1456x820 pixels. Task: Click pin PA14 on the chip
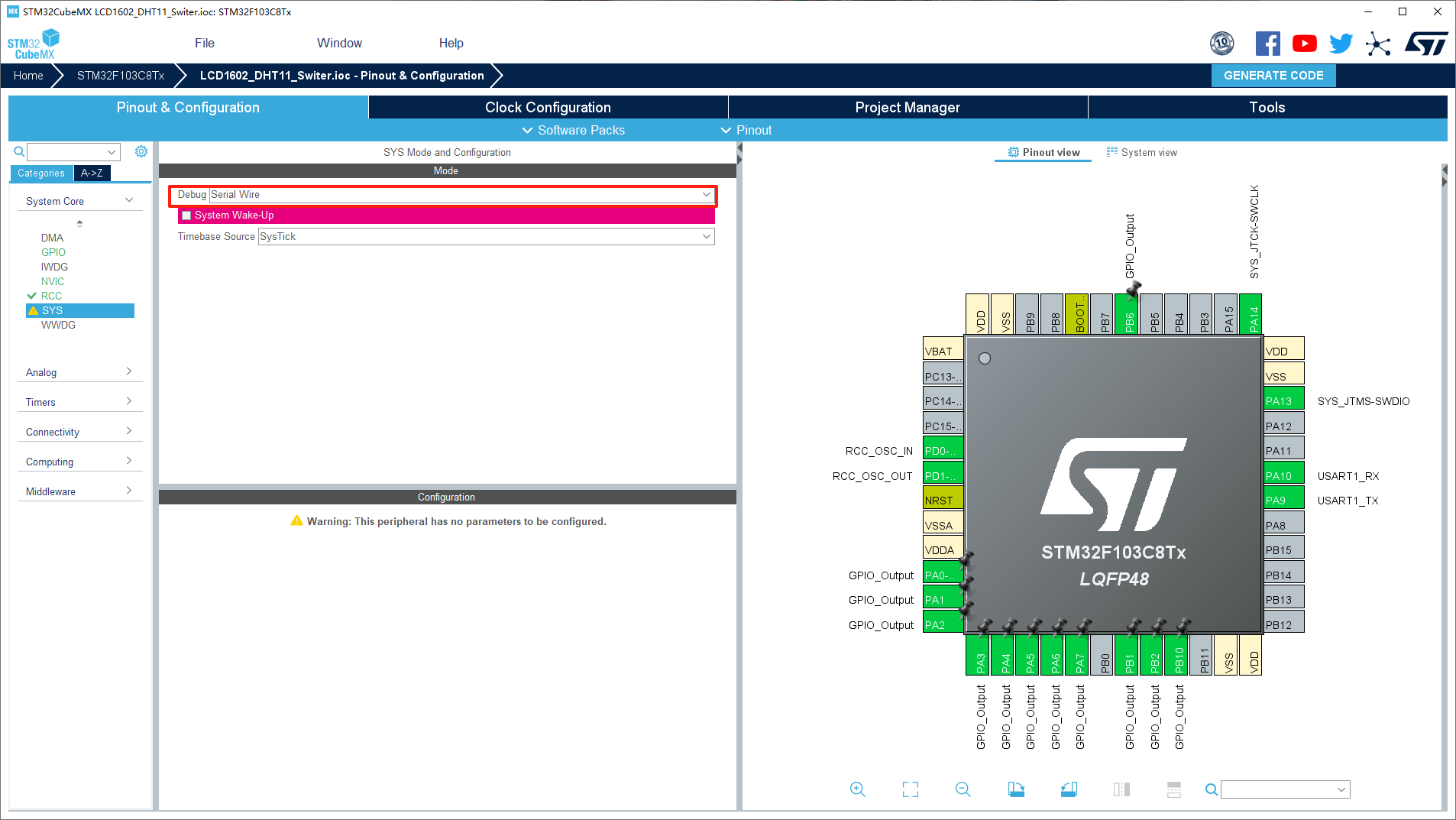[x=1251, y=313]
